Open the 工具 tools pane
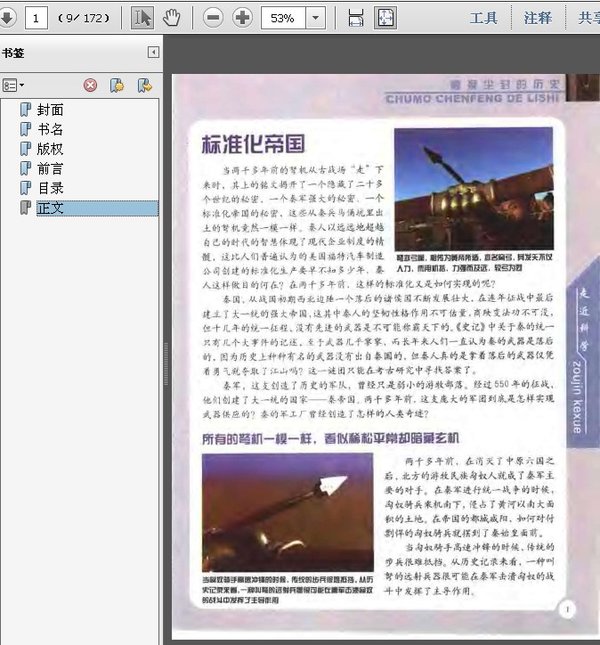This screenshot has width=600, height=645. pos(484,18)
